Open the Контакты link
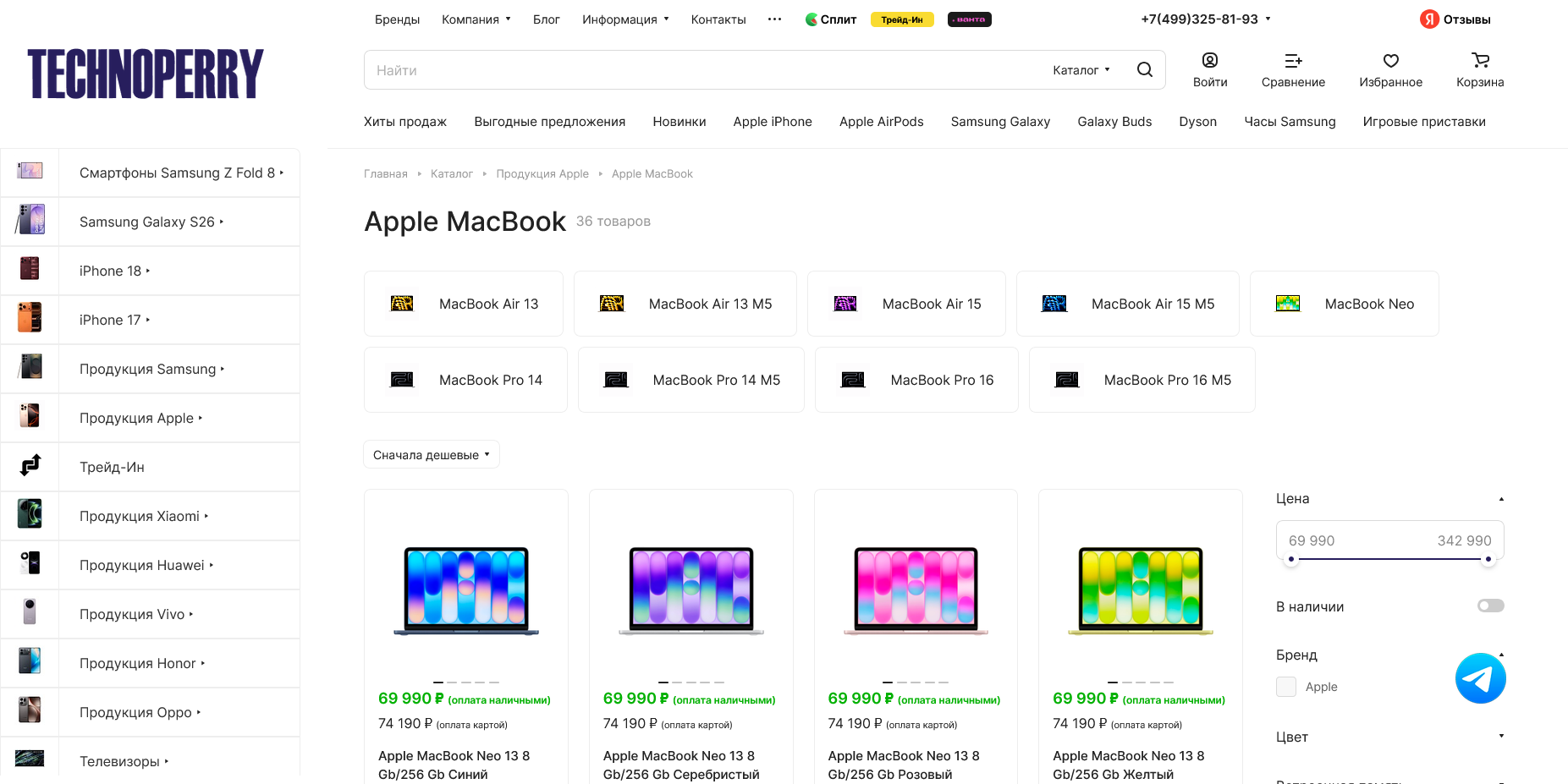Viewport: 1568px width, 784px height. click(718, 19)
